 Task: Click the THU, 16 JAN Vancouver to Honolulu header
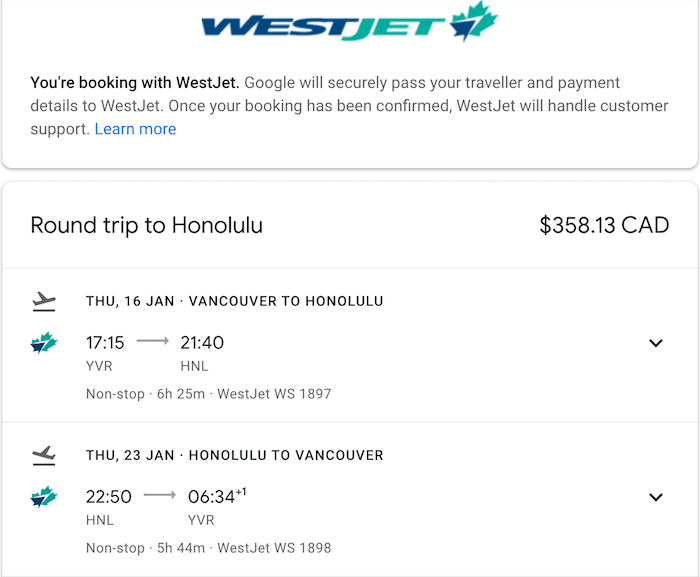tap(234, 301)
